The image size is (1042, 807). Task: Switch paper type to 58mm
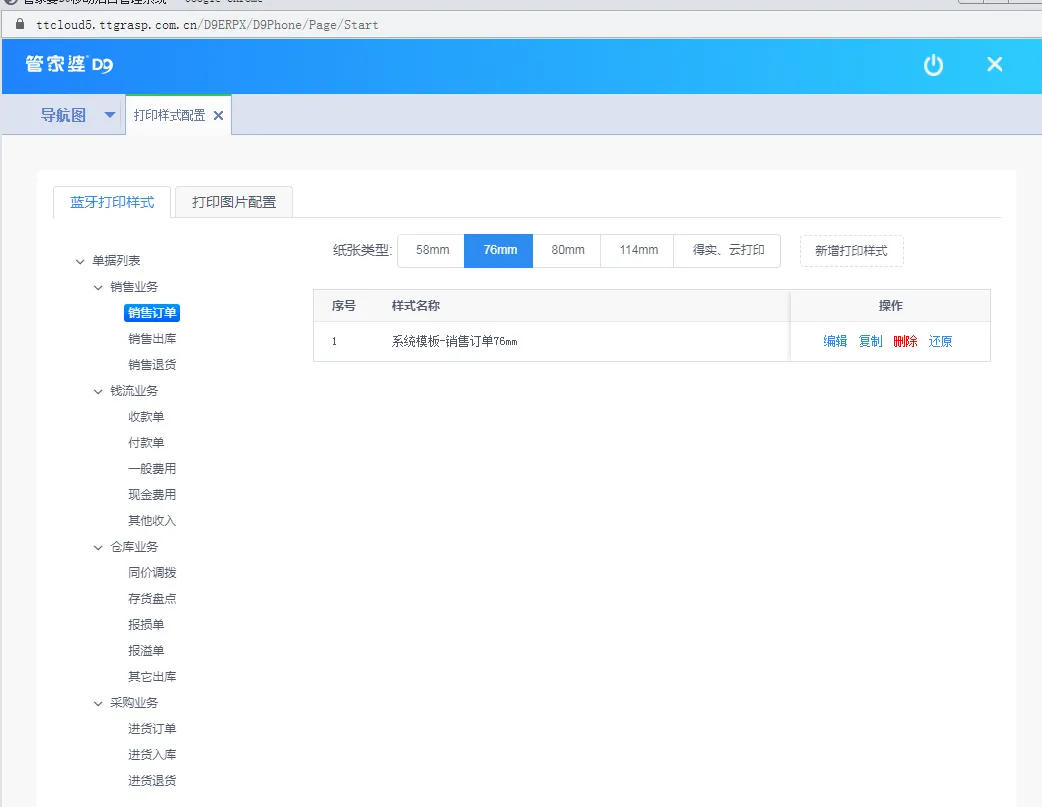430,250
